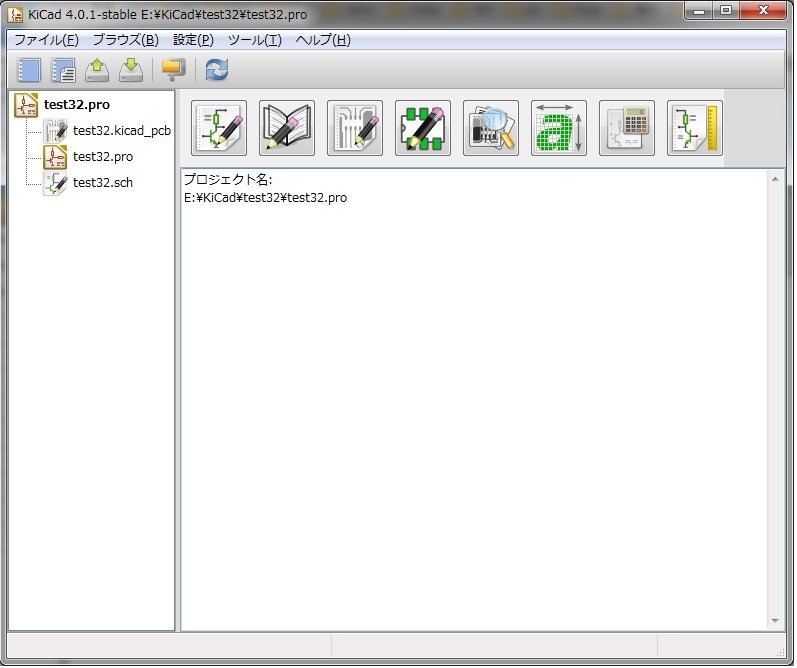This screenshot has width=797, height=668.
Task: Open the ヘルプ(H) menu
Action: coord(323,40)
